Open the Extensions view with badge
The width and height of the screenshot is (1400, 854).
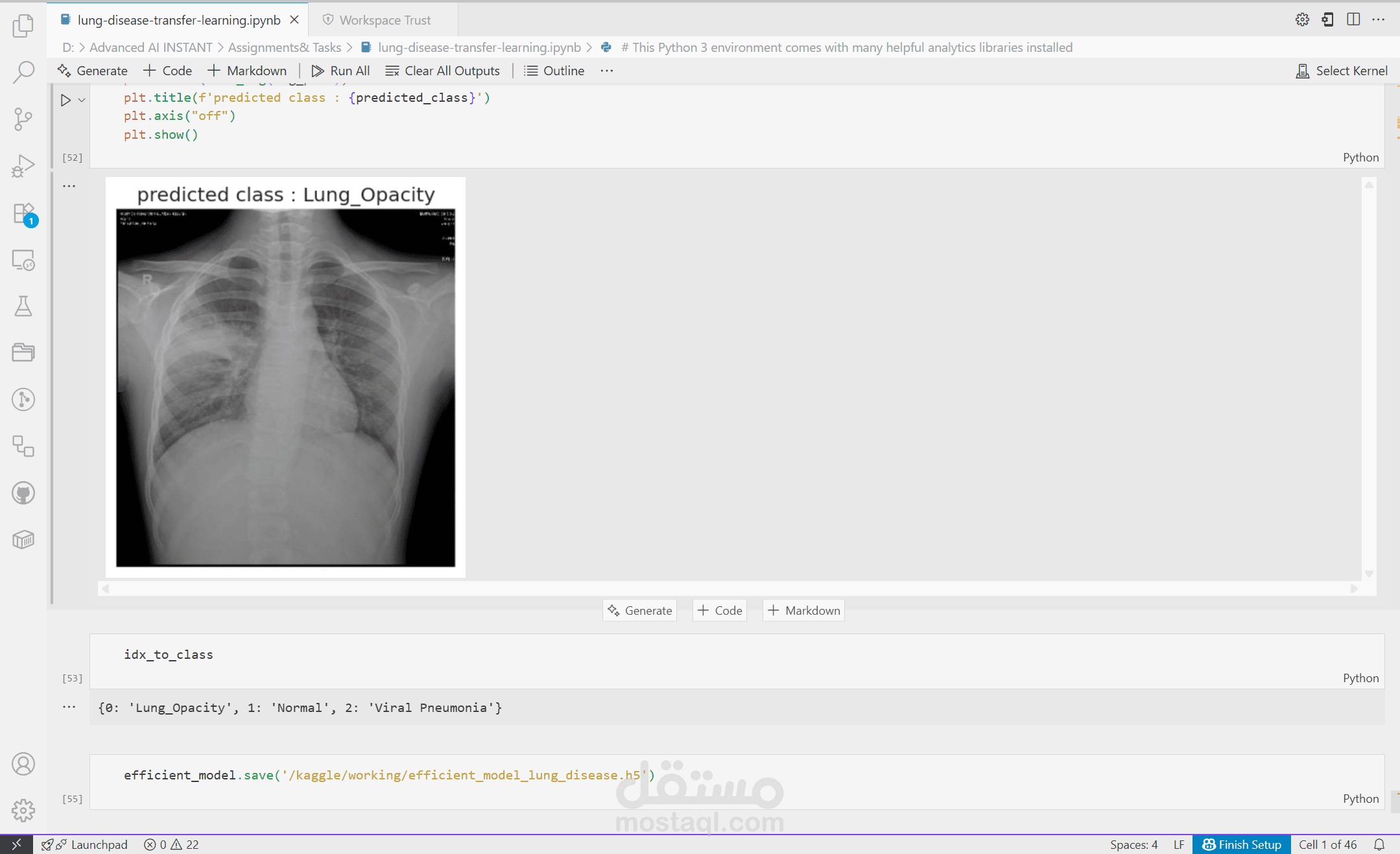pos(23,213)
